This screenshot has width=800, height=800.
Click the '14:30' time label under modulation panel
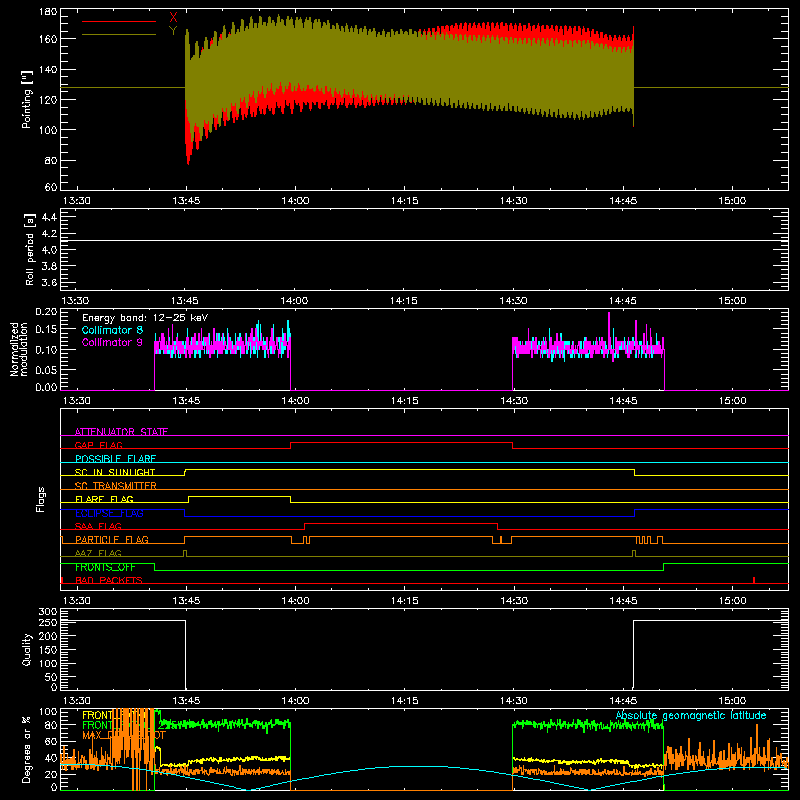click(514, 401)
